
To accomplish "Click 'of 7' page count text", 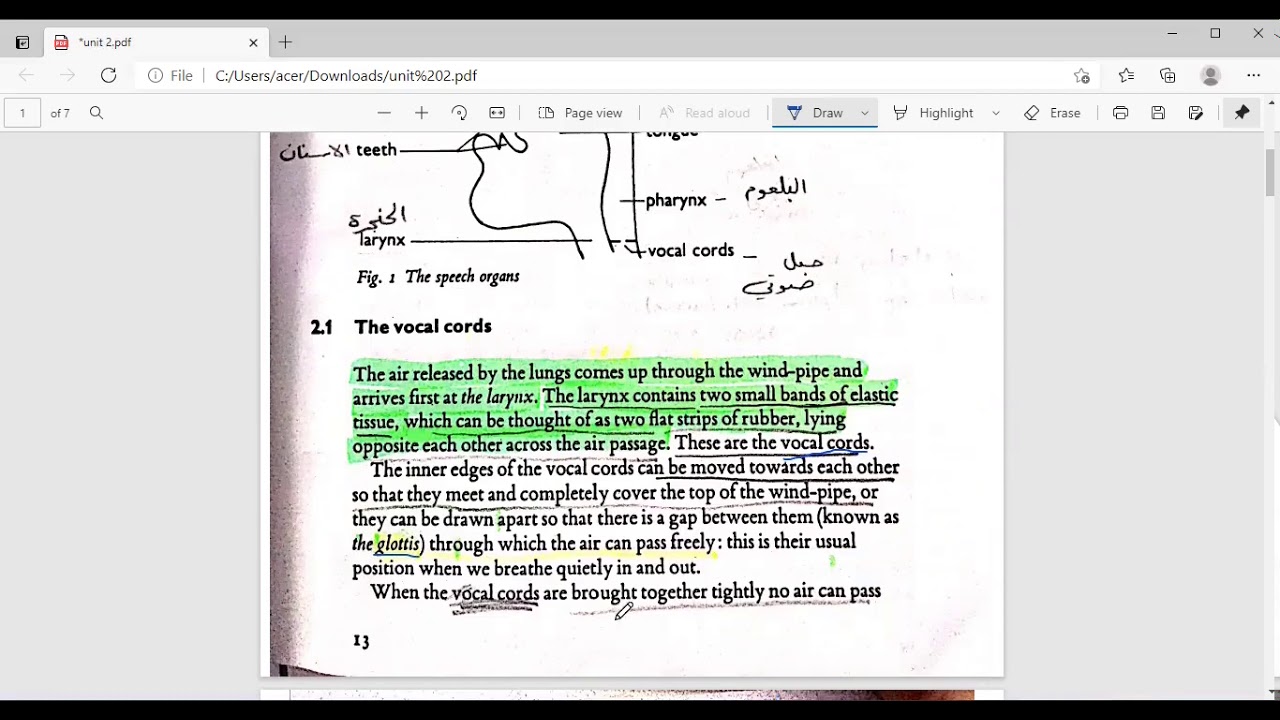I will [60, 113].
